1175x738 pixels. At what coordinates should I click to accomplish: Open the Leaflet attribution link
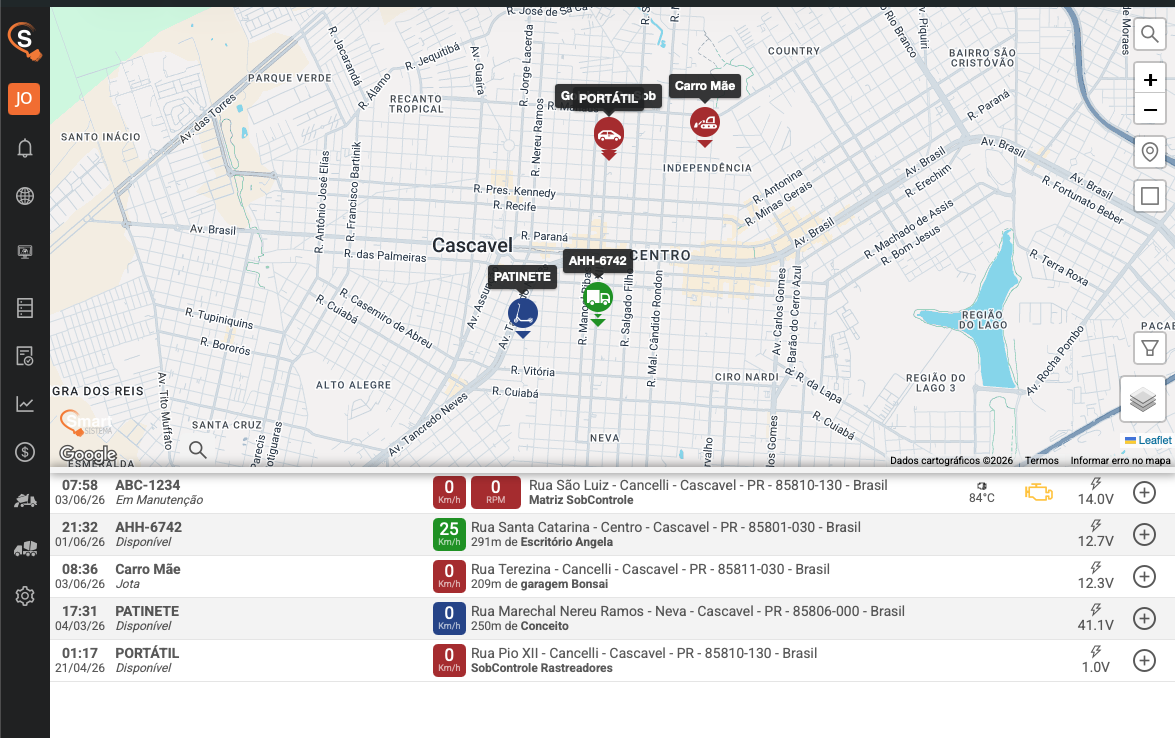[1154, 441]
